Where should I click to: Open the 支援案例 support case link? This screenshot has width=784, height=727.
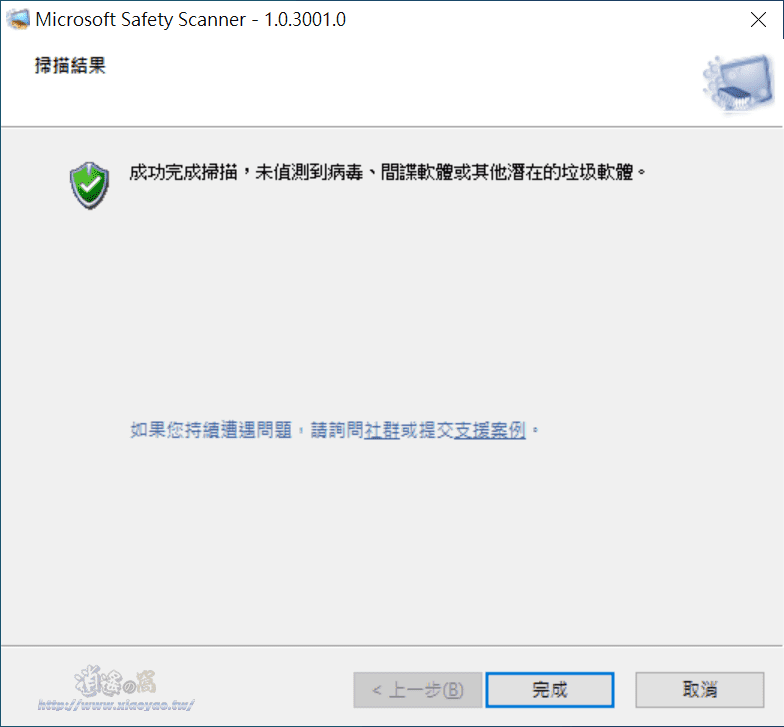coord(490,430)
